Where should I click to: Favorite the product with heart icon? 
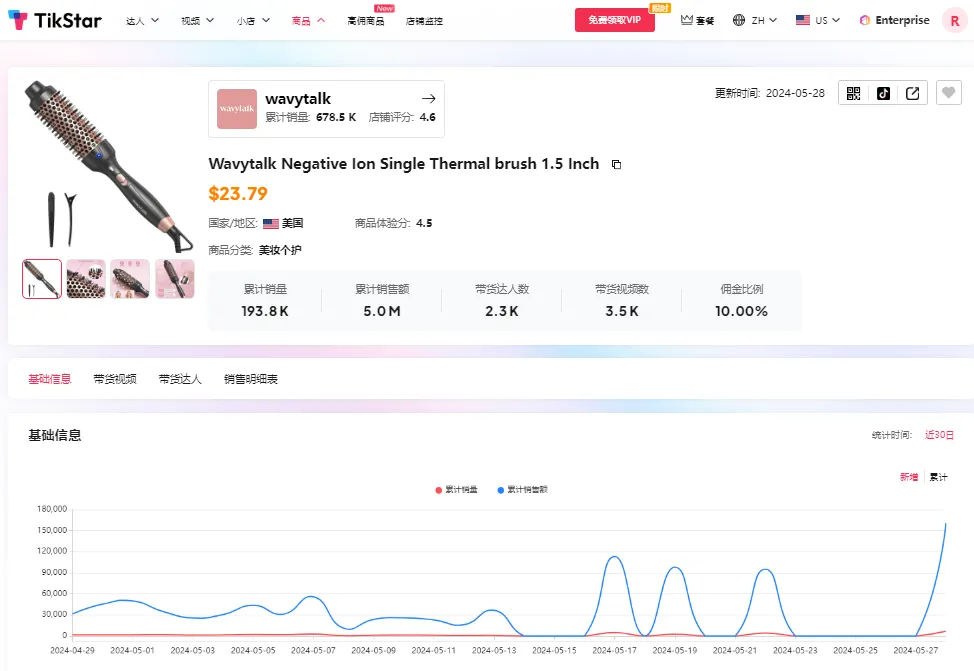coord(948,93)
